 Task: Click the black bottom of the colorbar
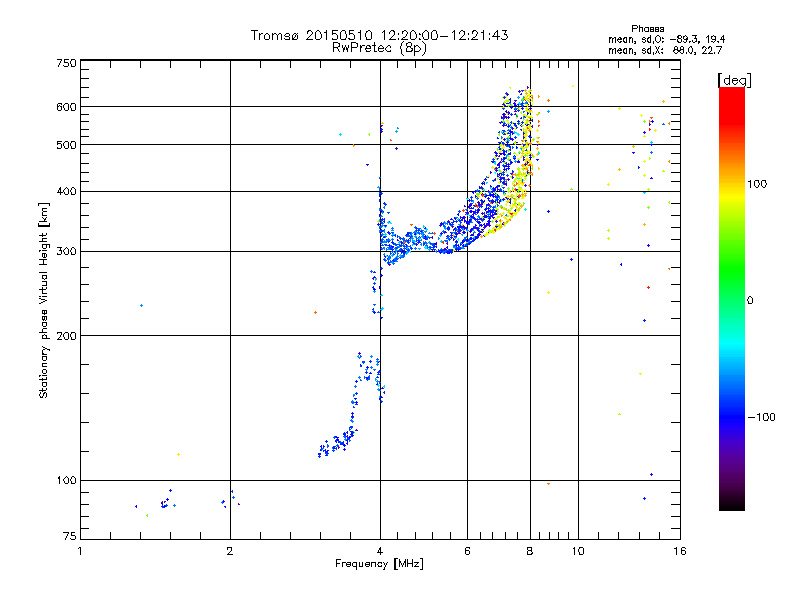732,503
